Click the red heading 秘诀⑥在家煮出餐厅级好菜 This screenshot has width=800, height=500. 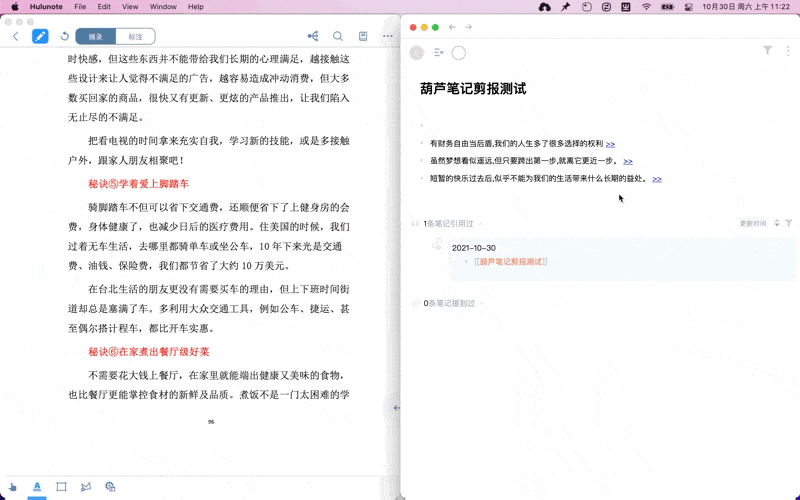pyautogui.click(x=148, y=352)
